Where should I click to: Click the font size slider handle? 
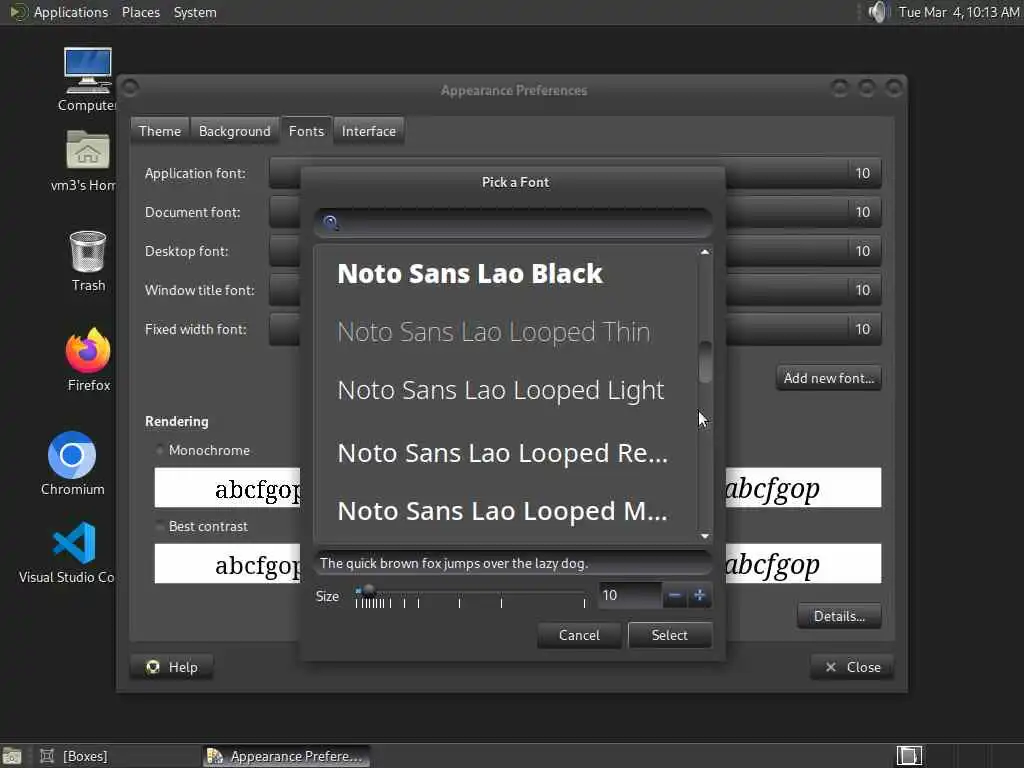point(368,590)
